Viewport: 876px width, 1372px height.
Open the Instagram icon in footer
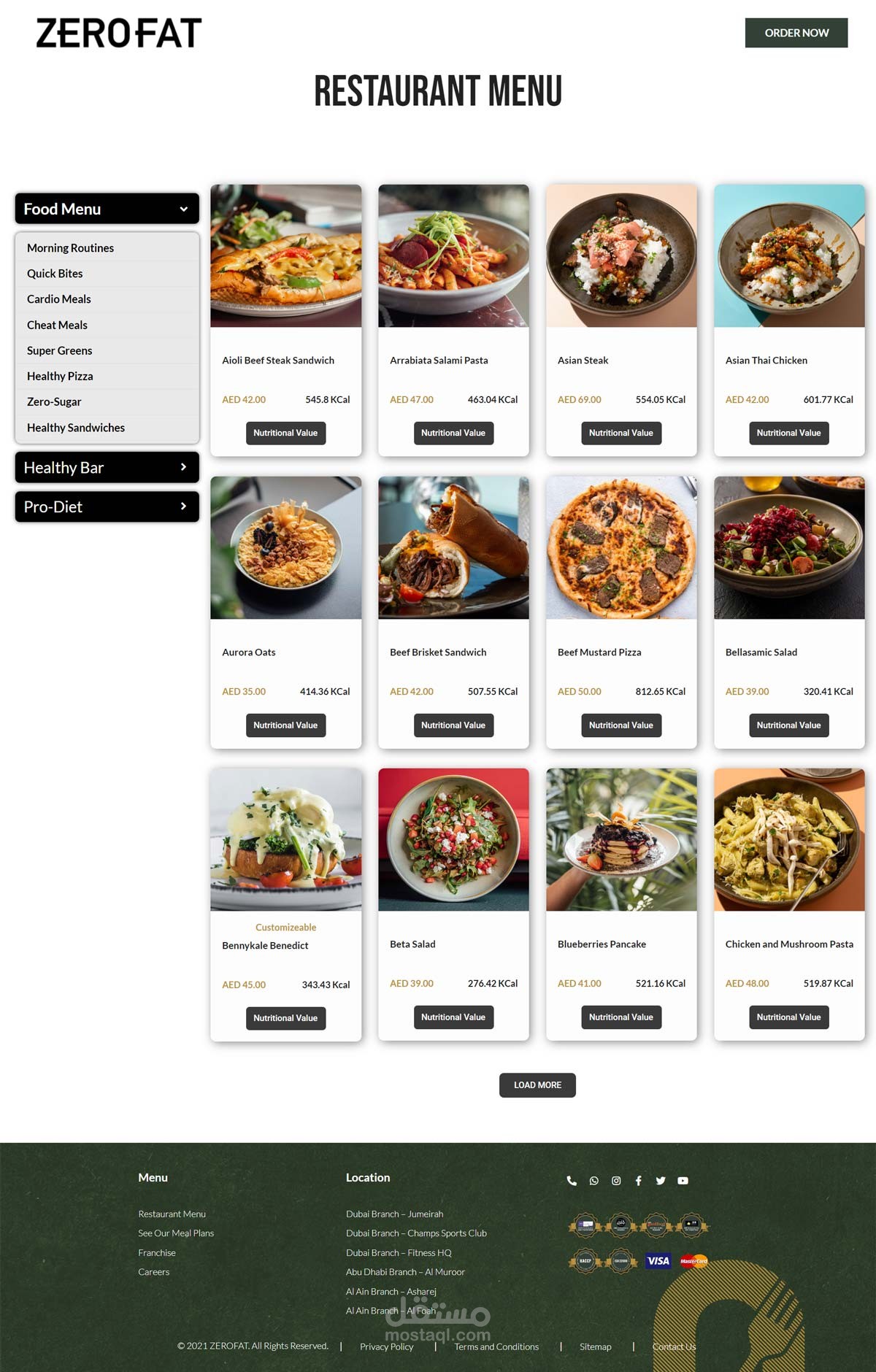coord(616,1181)
